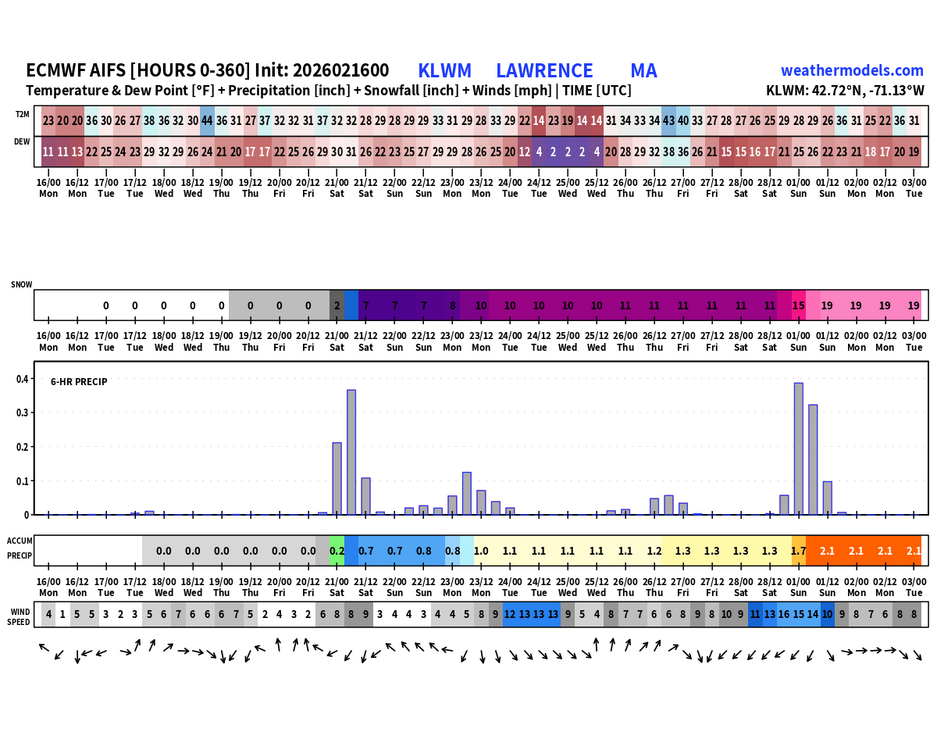
Task: Open the weathermodels.com link
Action: pyautogui.click(x=851, y=70)
